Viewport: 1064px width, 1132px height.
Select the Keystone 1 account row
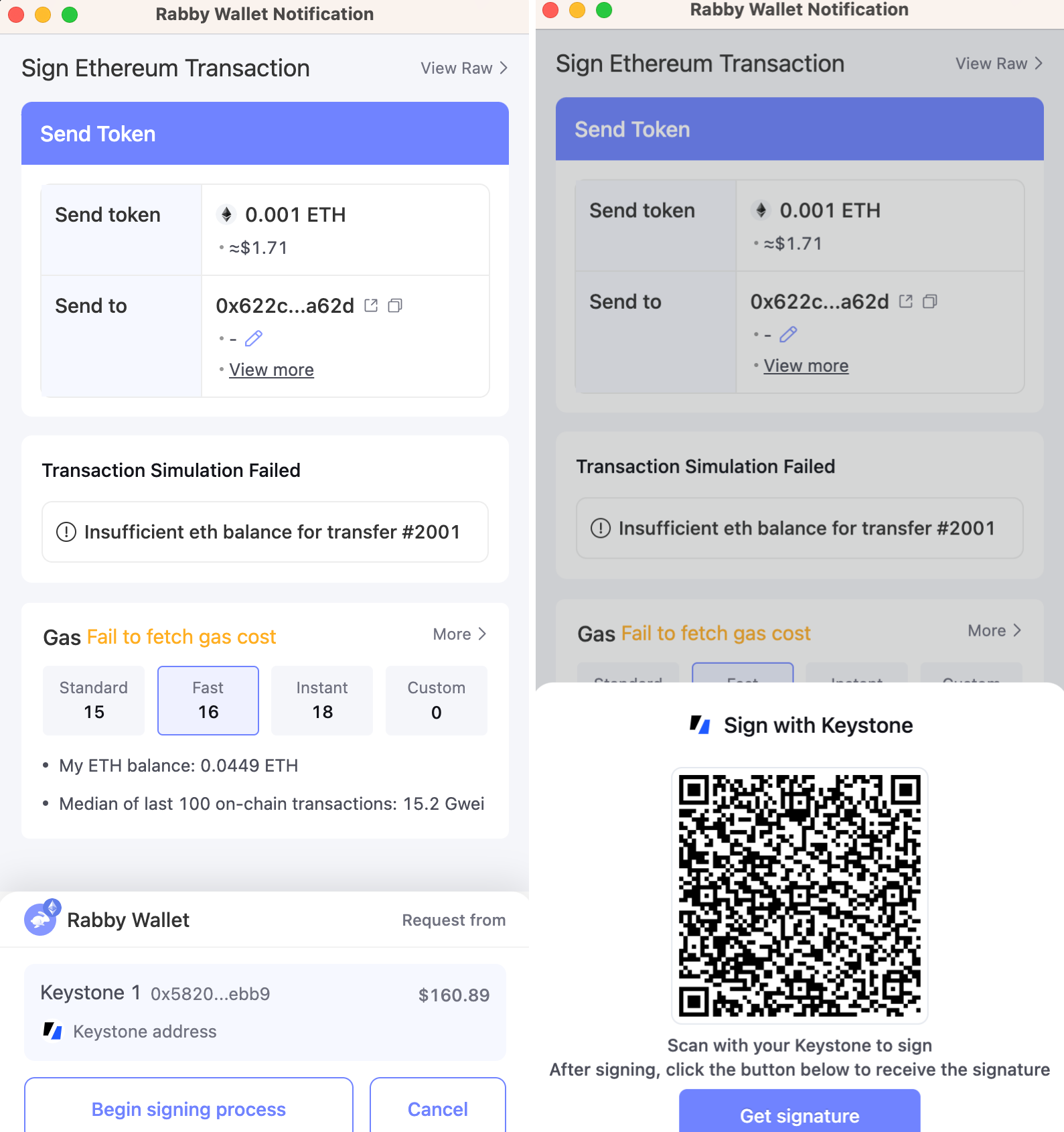265,1012
